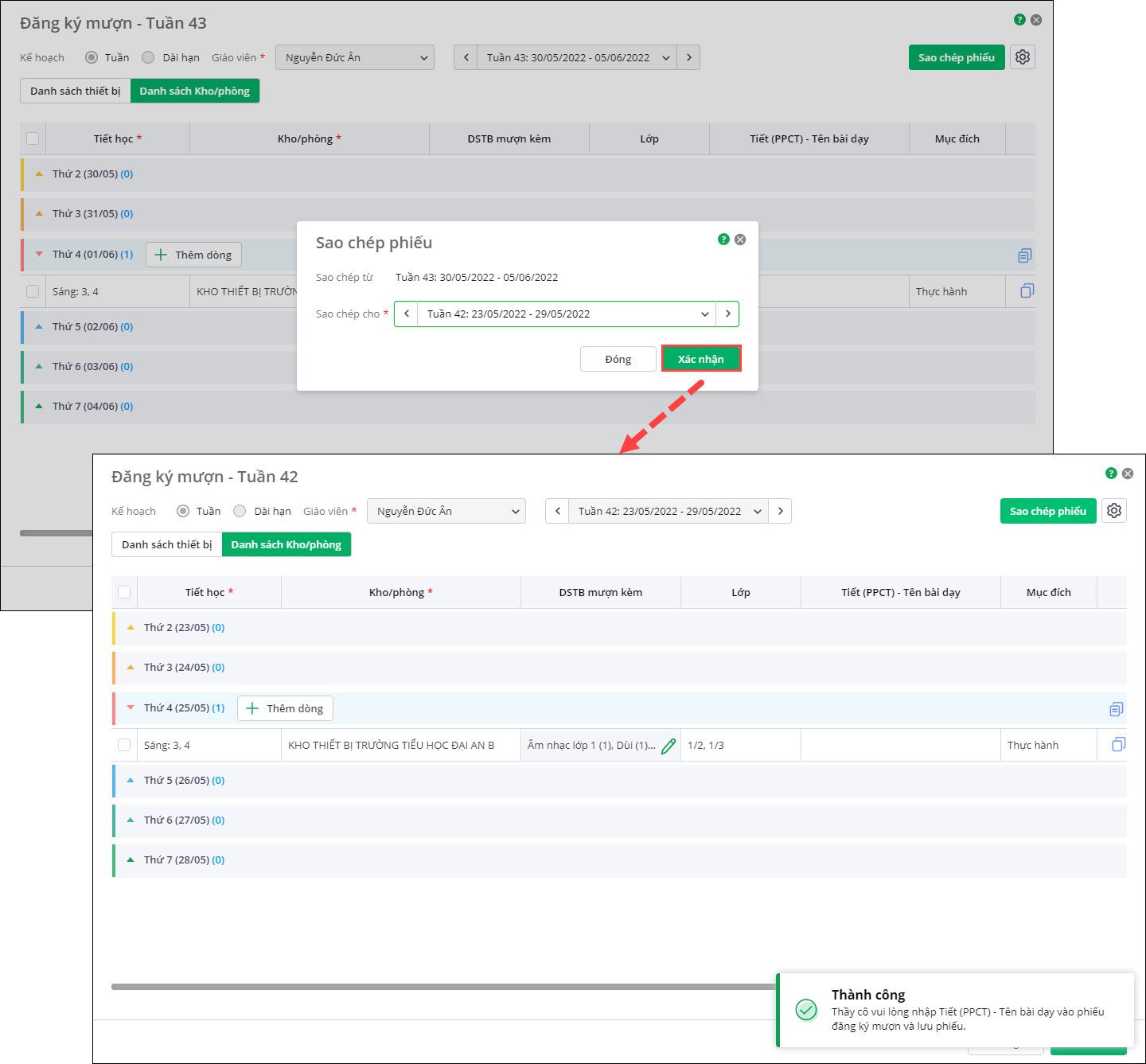The width and height of the screenshot is (1146, 1064).
Task: Collapse Thứ 4 (01/06) group
Action: 39,255
